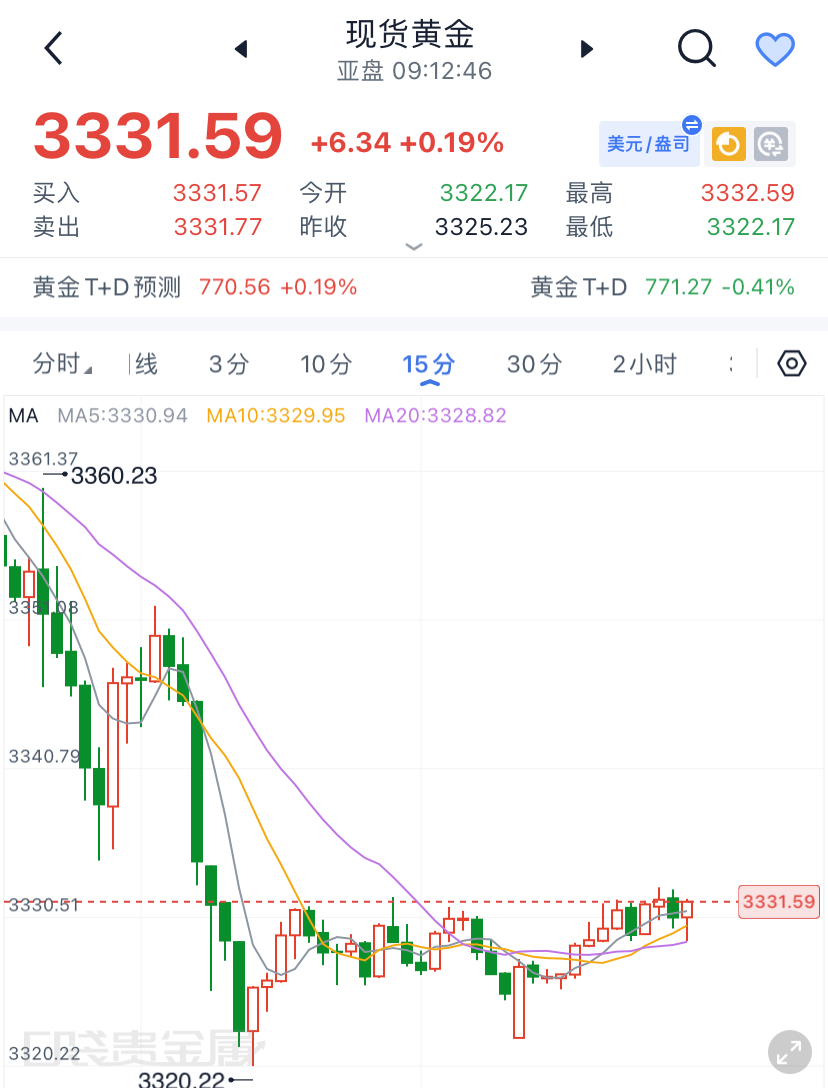
Task: Open the 分时 dropdown tab
Action: [62, 364]
